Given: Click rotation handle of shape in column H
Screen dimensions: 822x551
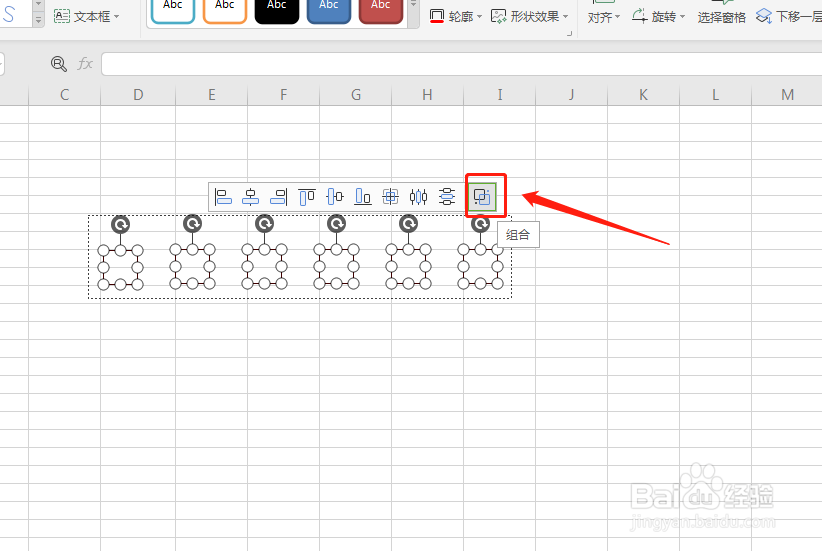Looking at the screenshot, I should click(408, 224).
